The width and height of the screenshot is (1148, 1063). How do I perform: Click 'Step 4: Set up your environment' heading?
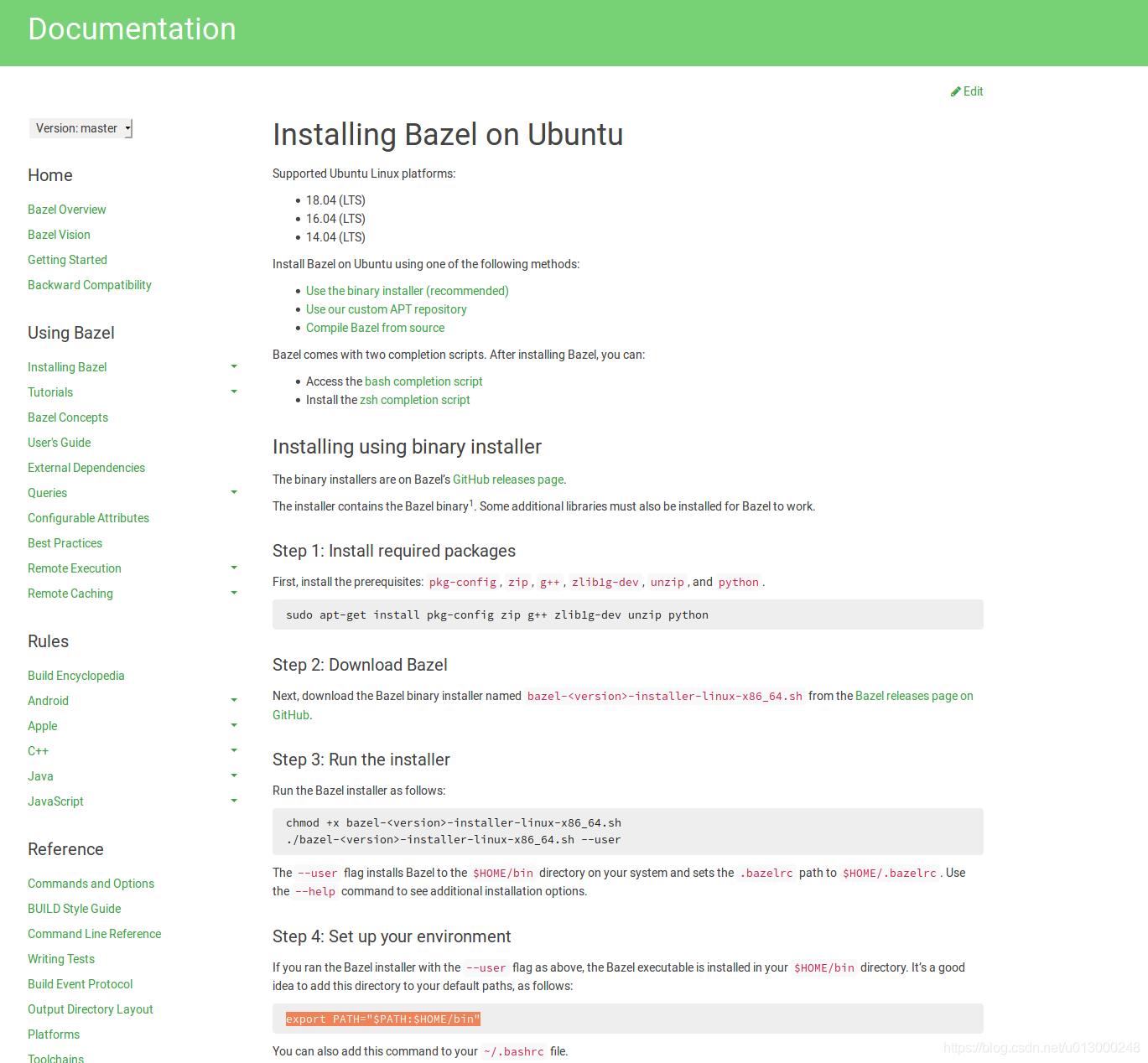(392, 936)
